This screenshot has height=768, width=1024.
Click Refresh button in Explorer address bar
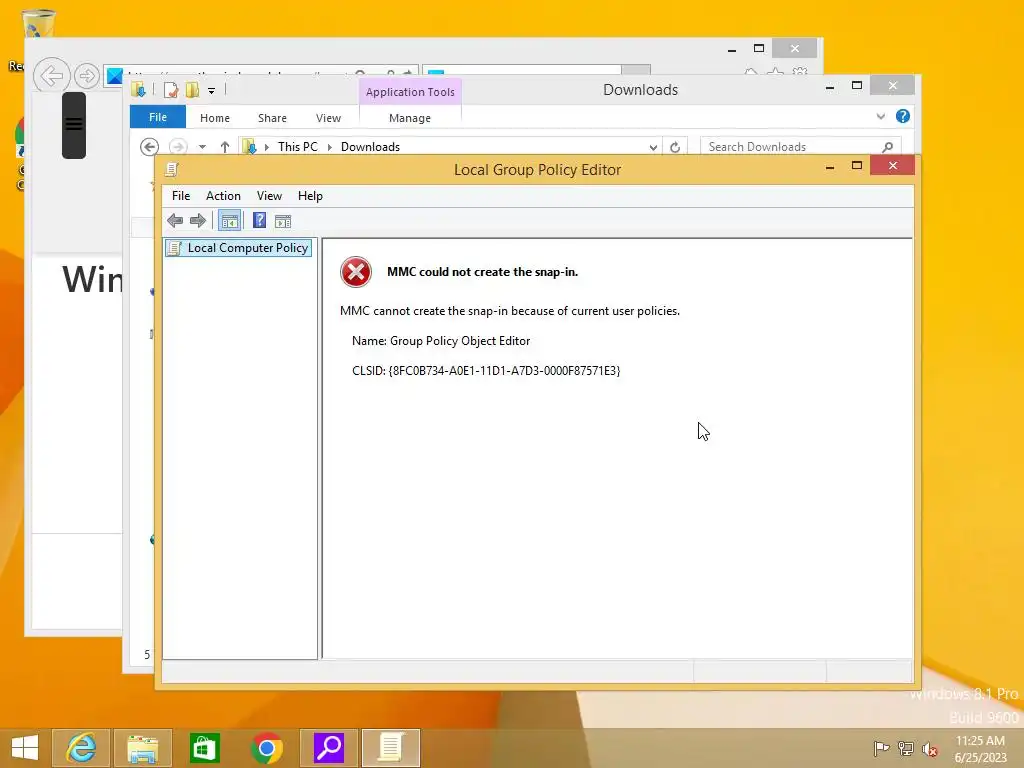(x=675, y=148)
